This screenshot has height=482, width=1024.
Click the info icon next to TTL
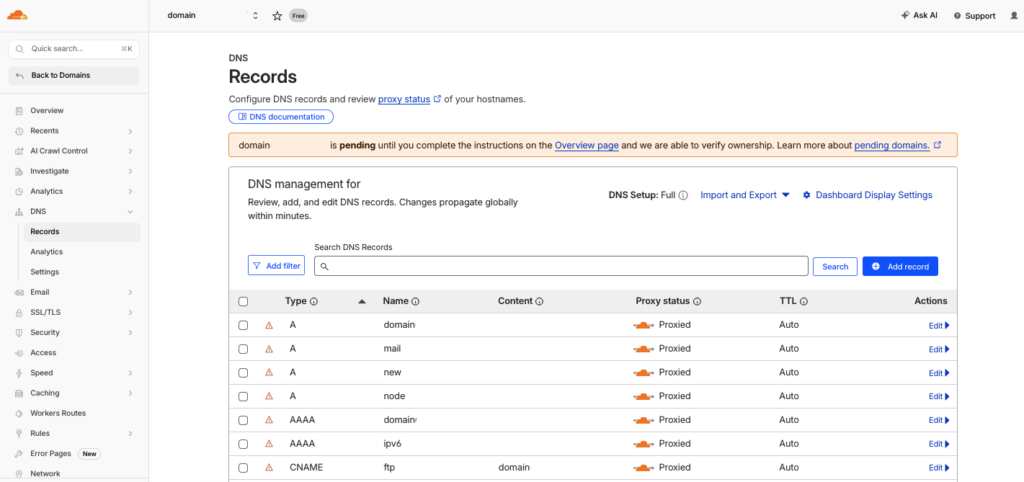804,302
